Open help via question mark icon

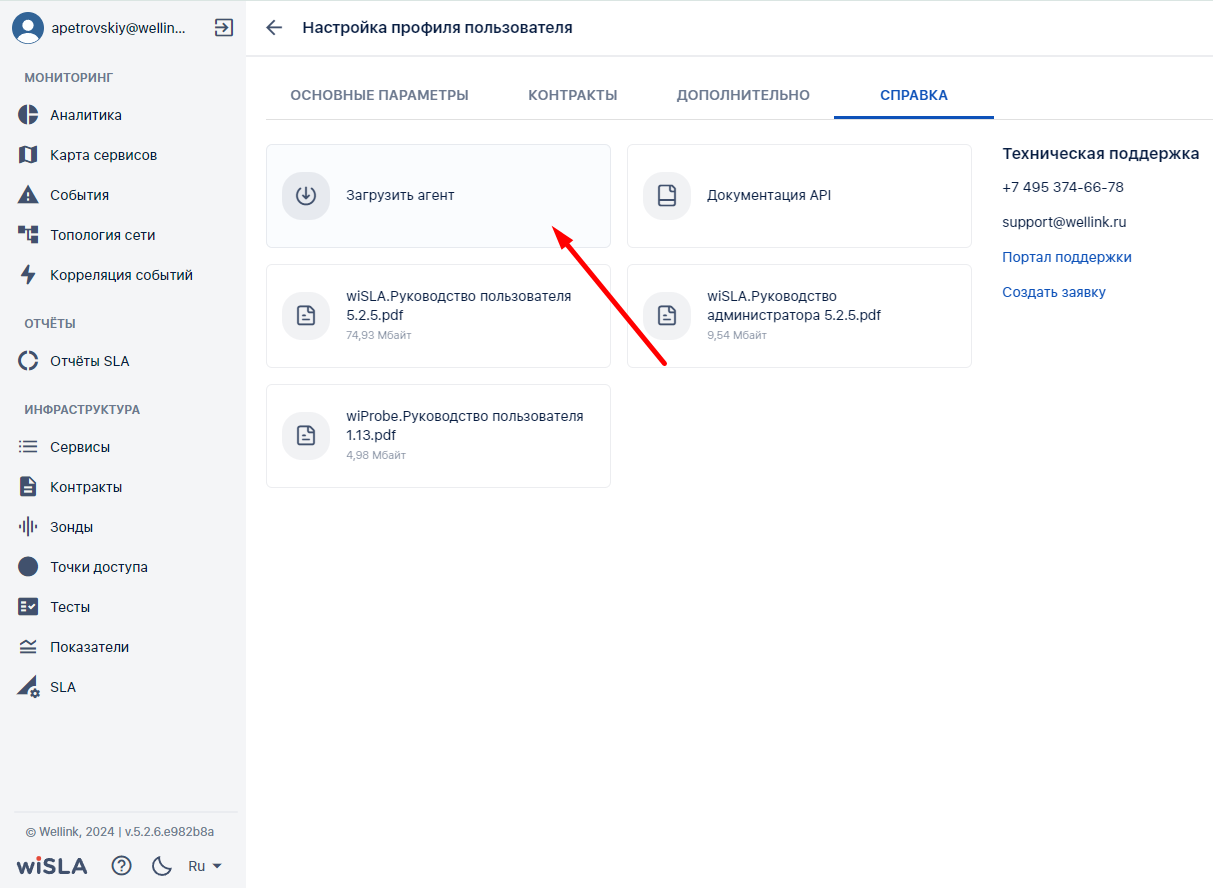pos(121,866)
